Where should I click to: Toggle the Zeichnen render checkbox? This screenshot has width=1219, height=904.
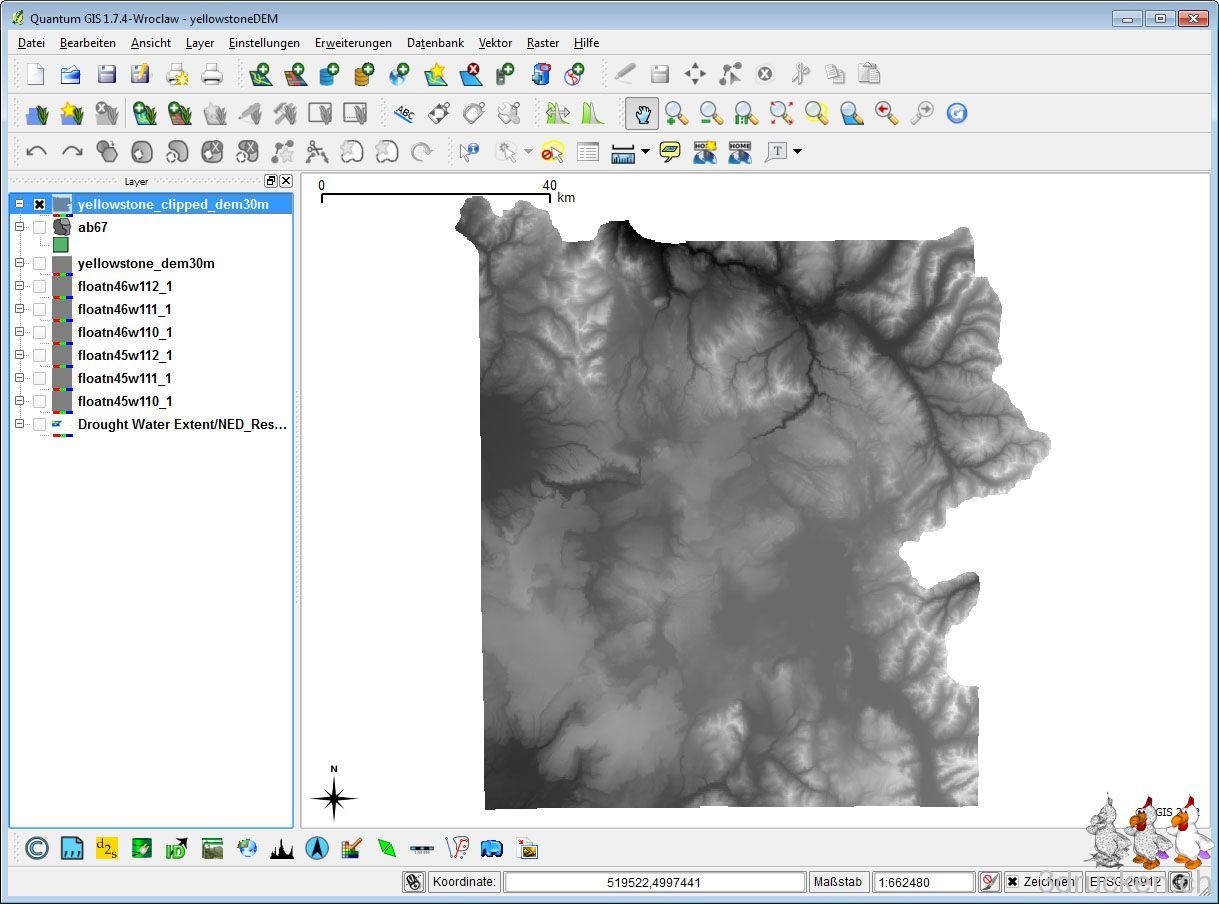pos(1012,882)
